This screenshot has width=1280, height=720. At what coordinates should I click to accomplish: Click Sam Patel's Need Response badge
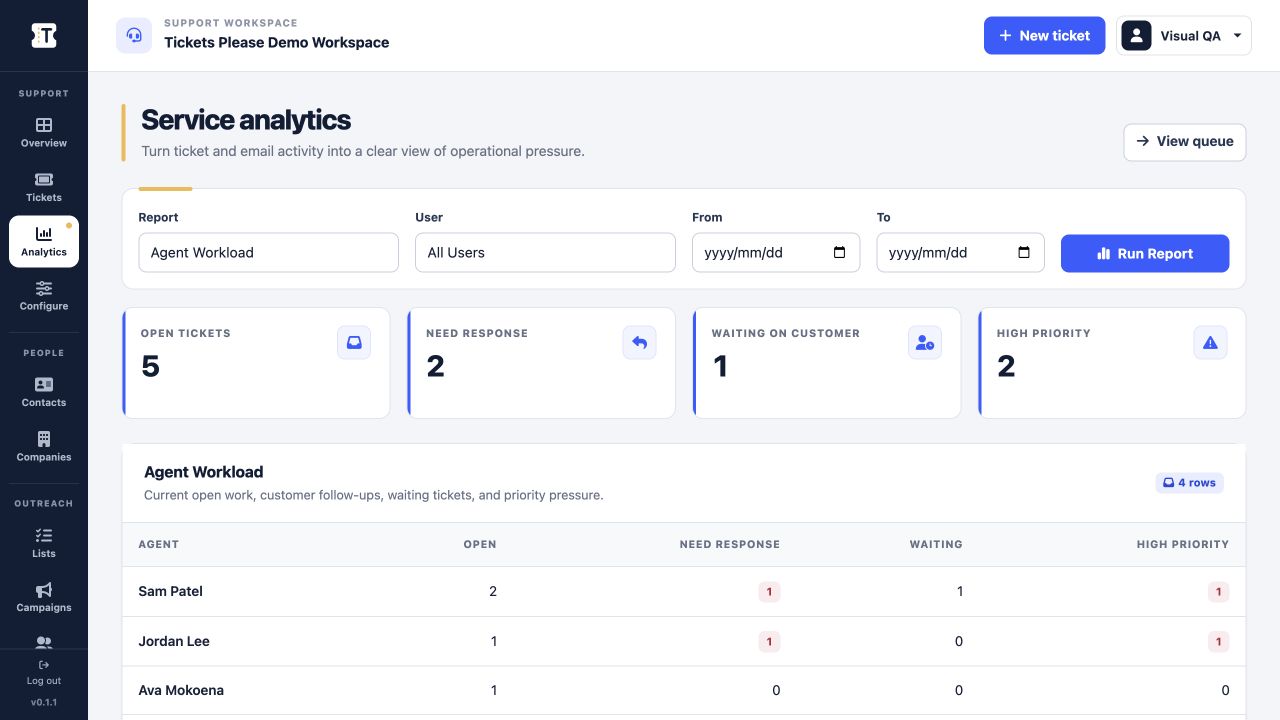tap(769, 592)
